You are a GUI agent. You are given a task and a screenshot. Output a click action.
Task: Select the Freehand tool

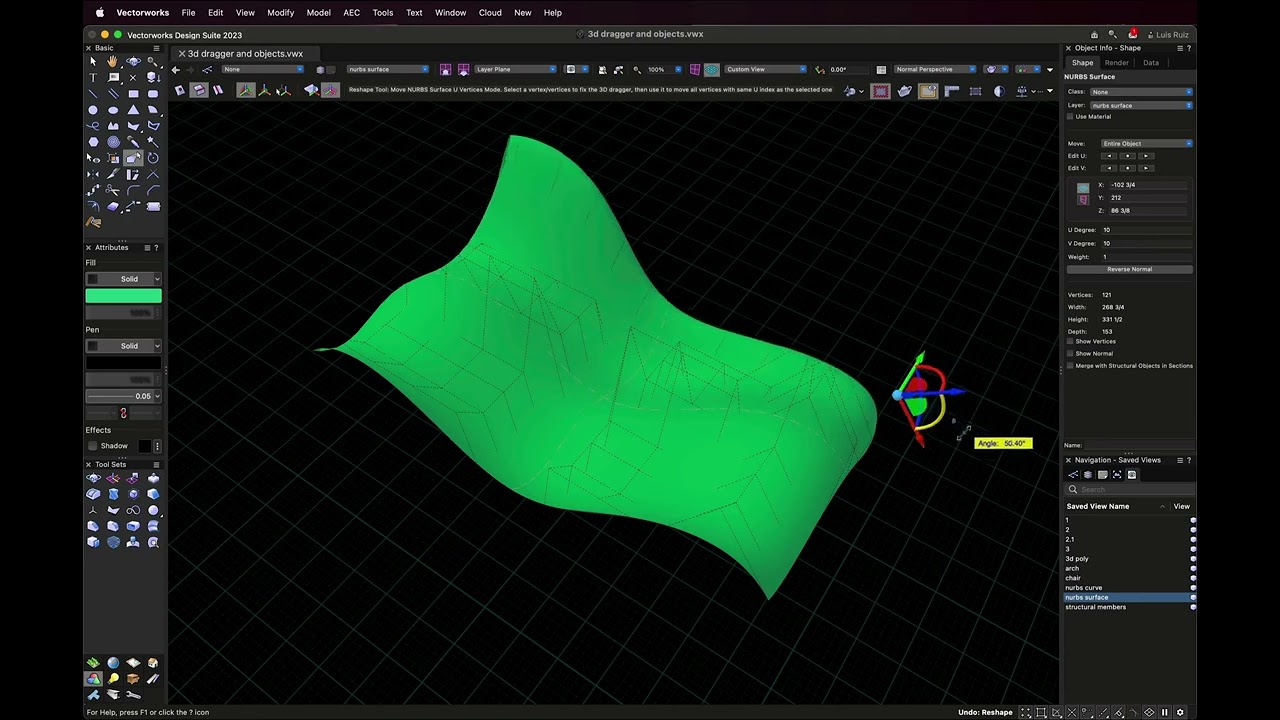[x=93, y=126]
